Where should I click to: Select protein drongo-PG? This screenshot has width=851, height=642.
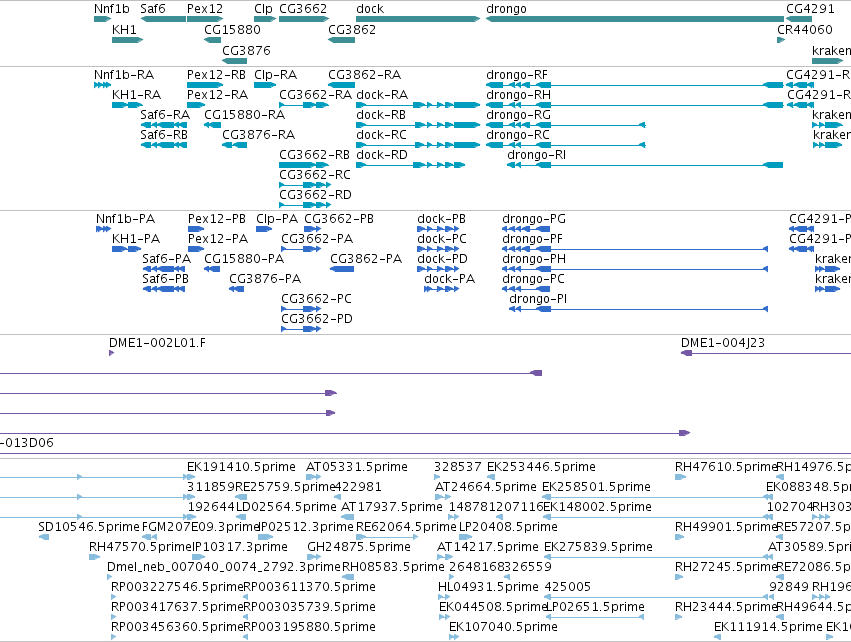point(526,229)
